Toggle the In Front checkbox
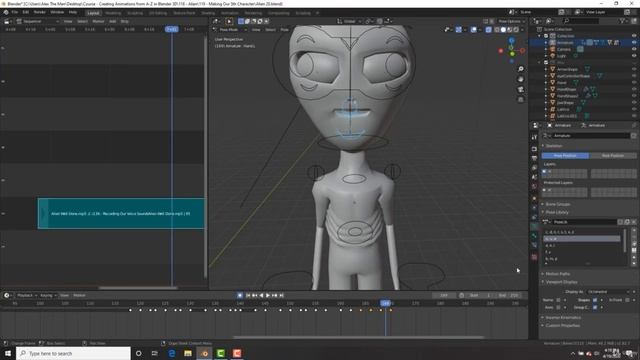640x360 pixels. [627, 300]
